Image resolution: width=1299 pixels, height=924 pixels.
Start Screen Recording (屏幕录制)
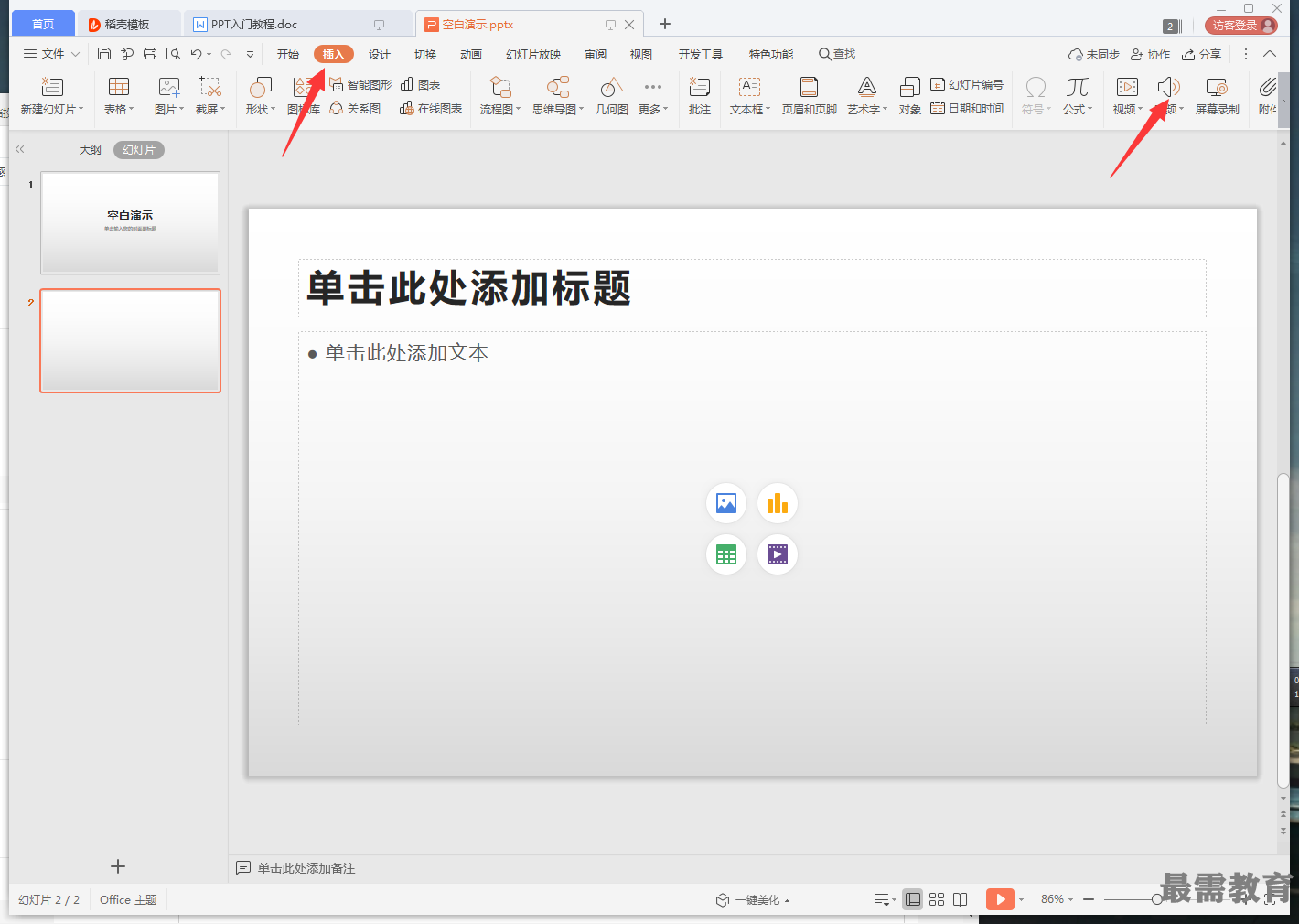(1217, 96)
